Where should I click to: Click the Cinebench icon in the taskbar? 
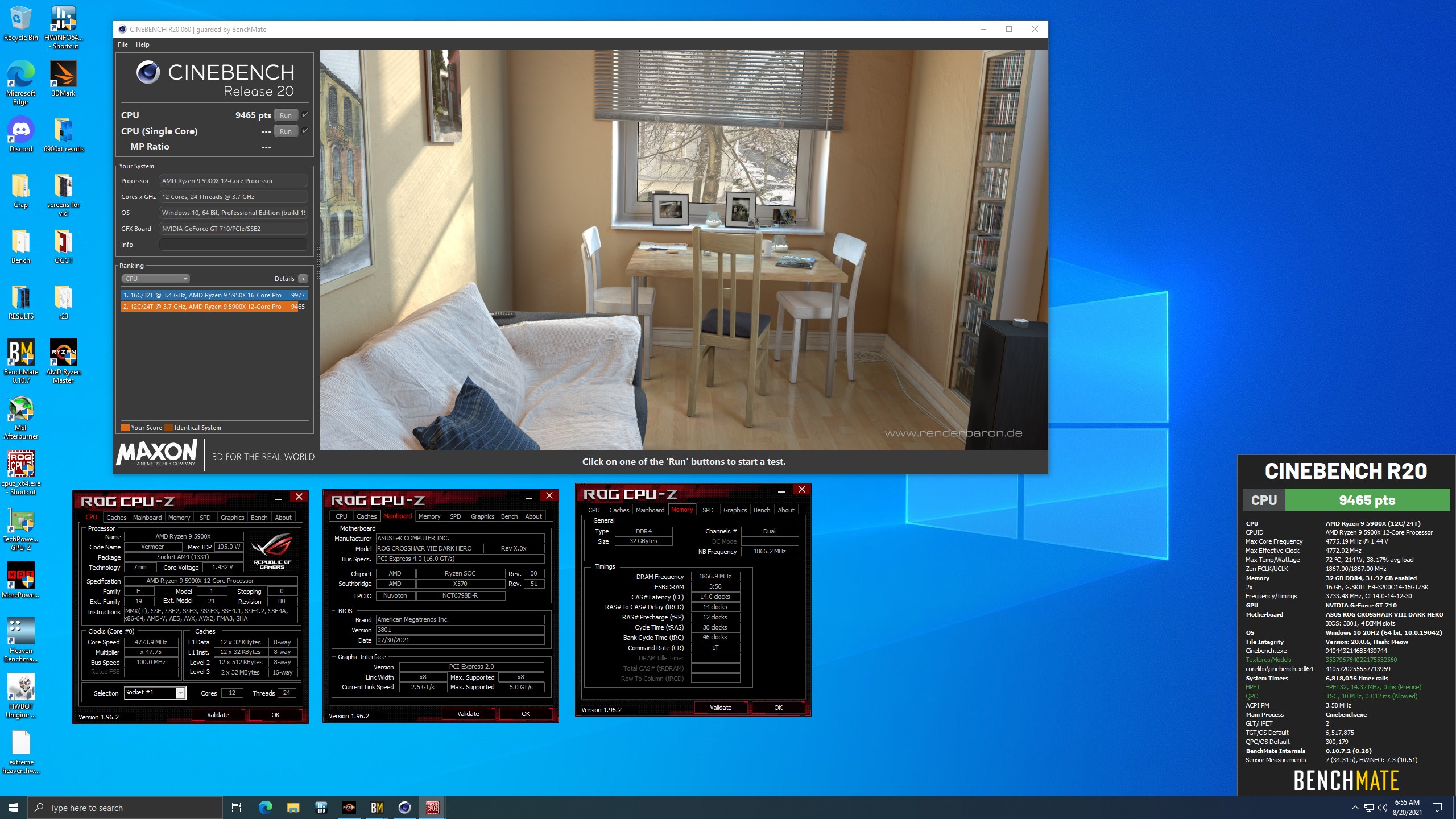pyautogui.click(x=404, y=808)
